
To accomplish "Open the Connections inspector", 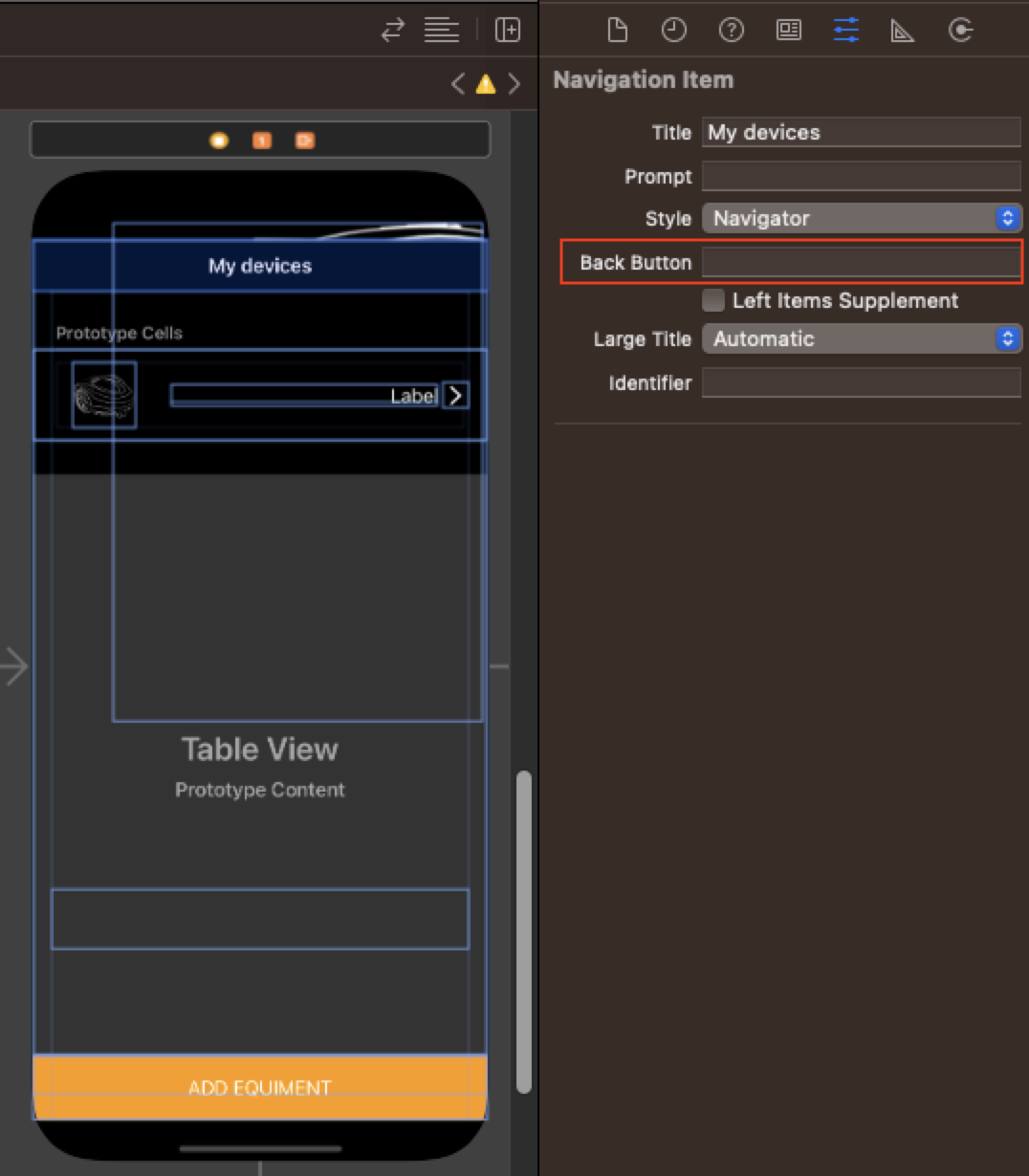I will coord(960,30).
